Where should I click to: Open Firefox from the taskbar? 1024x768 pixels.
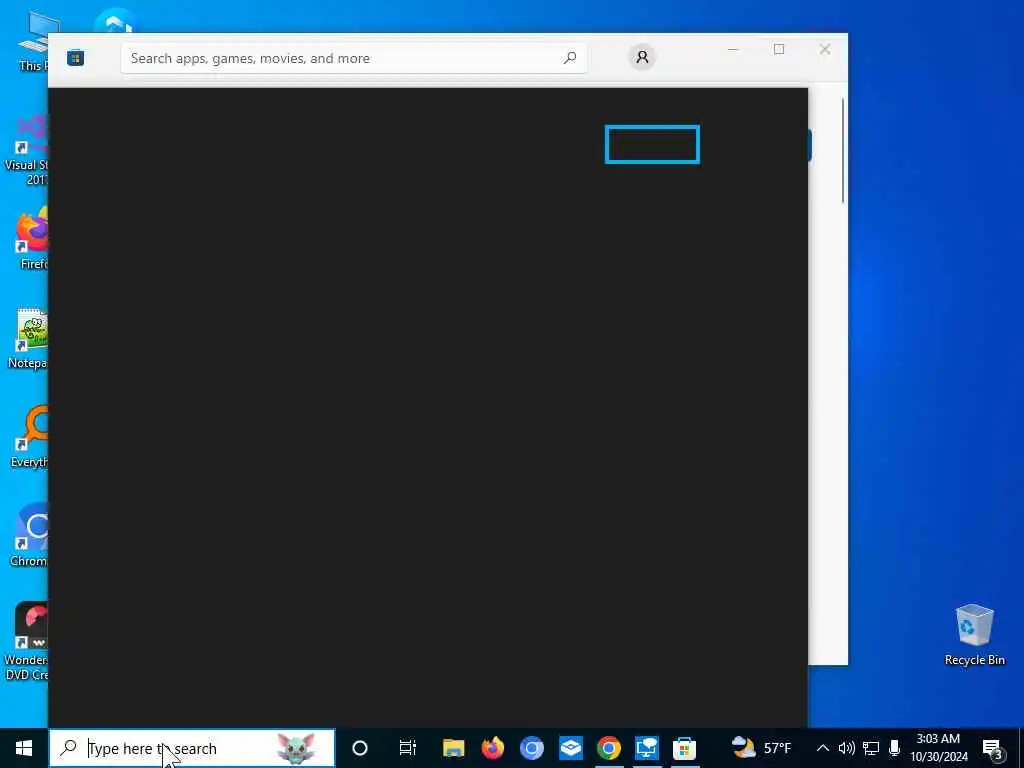pos(492,748)
